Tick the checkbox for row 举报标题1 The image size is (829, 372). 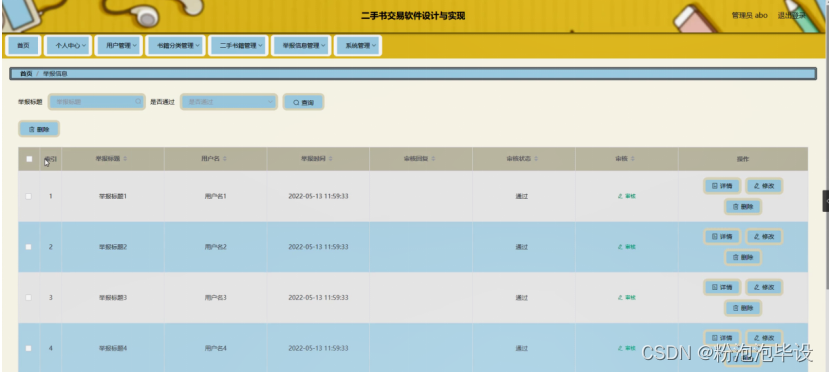pos(29,196)
